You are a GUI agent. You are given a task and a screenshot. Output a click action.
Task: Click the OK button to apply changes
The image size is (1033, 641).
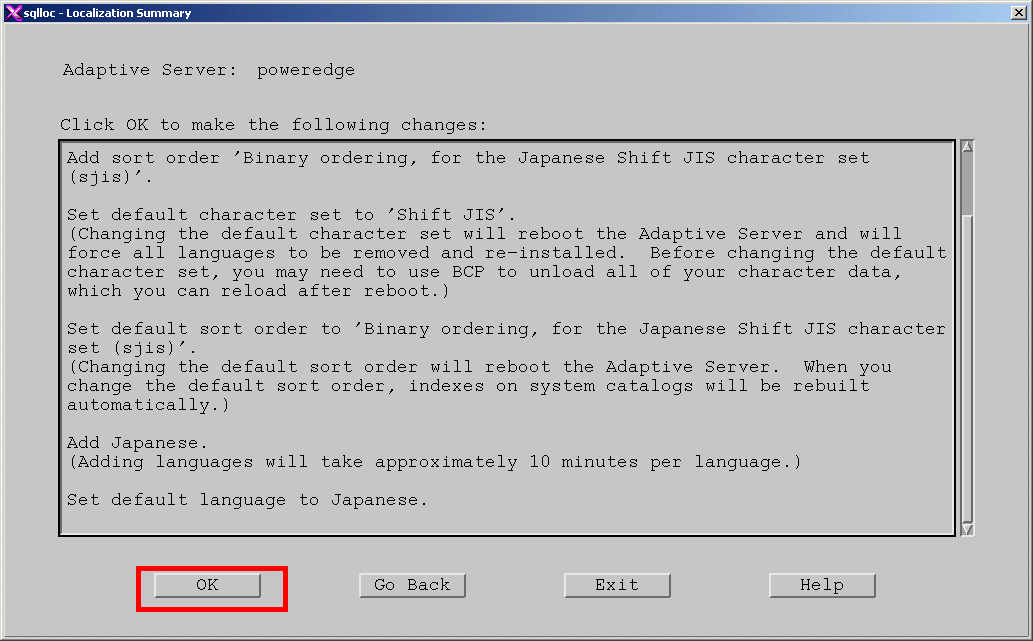click(207, 586)
